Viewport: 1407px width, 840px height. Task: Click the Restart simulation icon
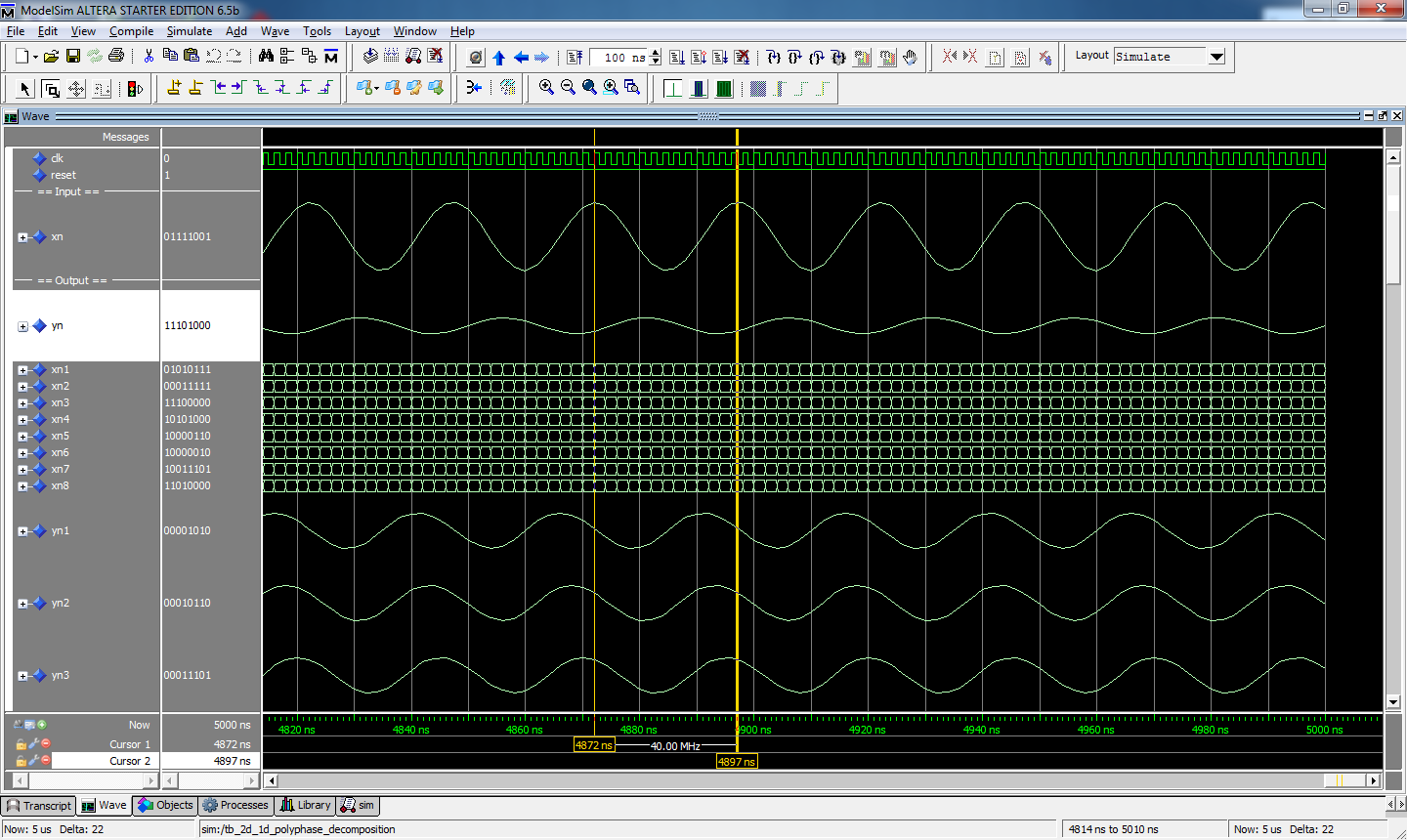(575, 58)
